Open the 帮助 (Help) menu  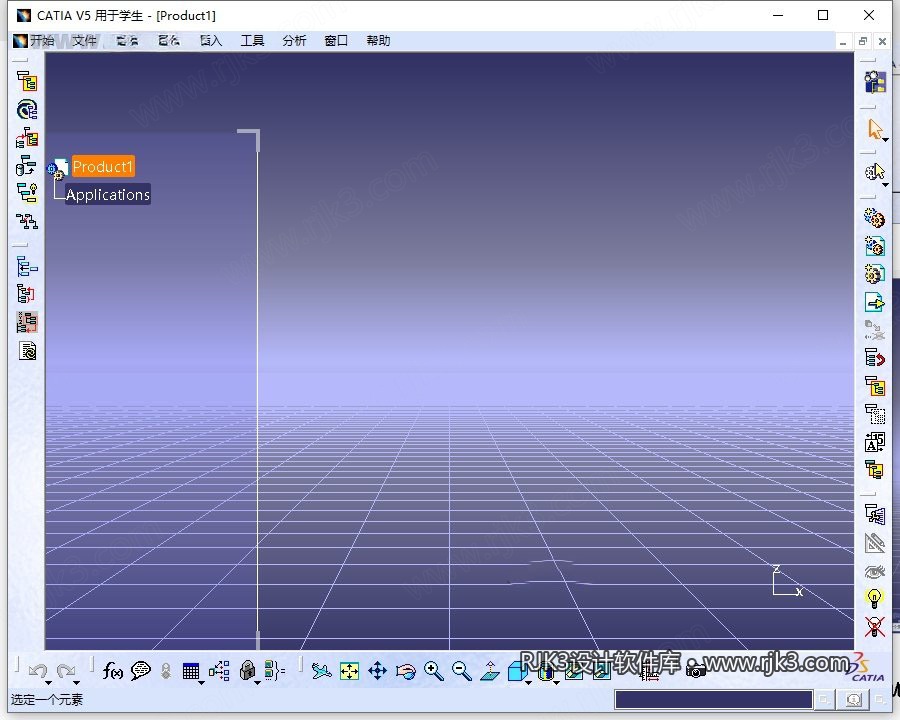pyautogui.click(x=378, y=41)
